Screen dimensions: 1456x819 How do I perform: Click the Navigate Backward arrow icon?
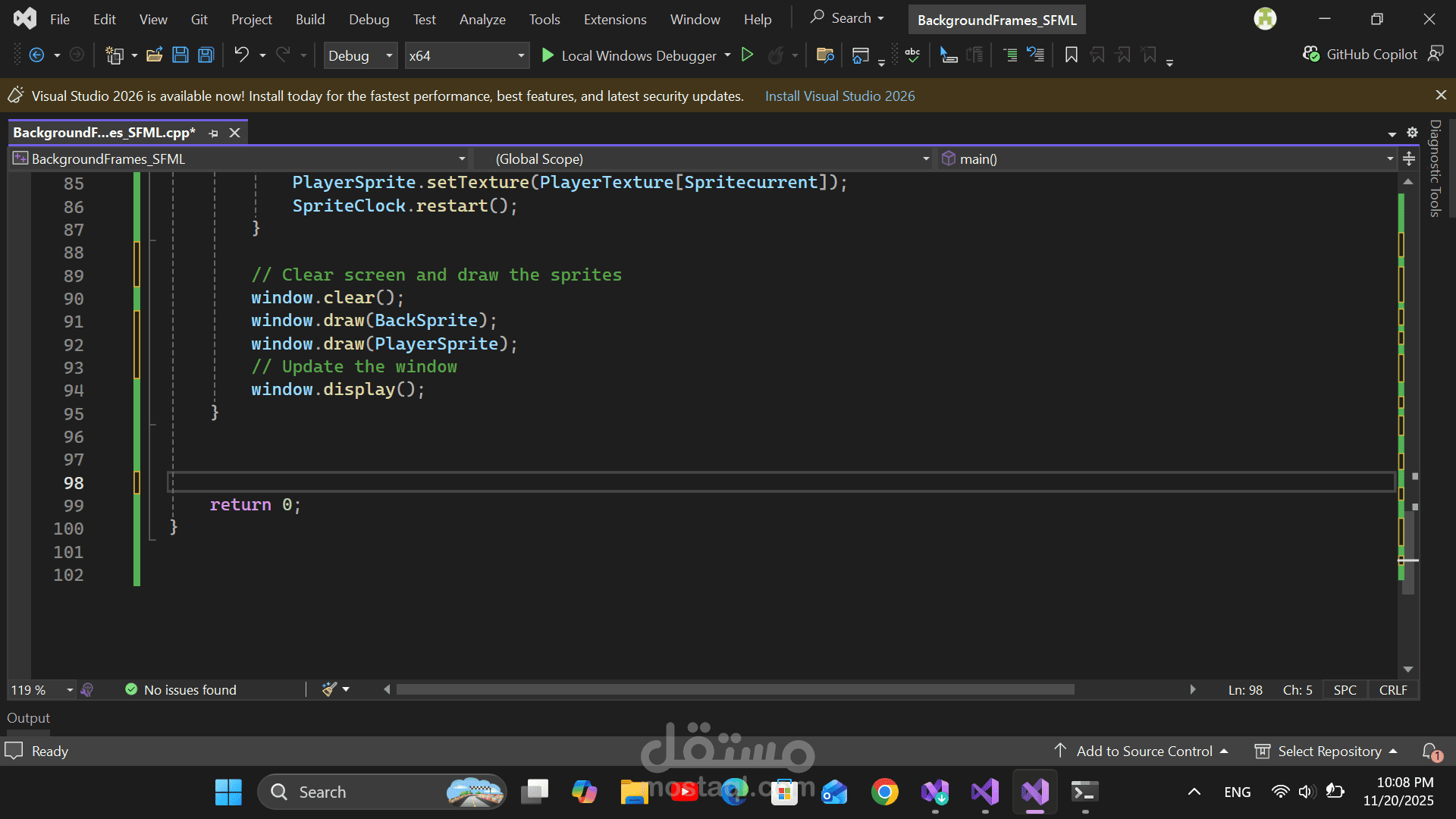coord(36,55)
